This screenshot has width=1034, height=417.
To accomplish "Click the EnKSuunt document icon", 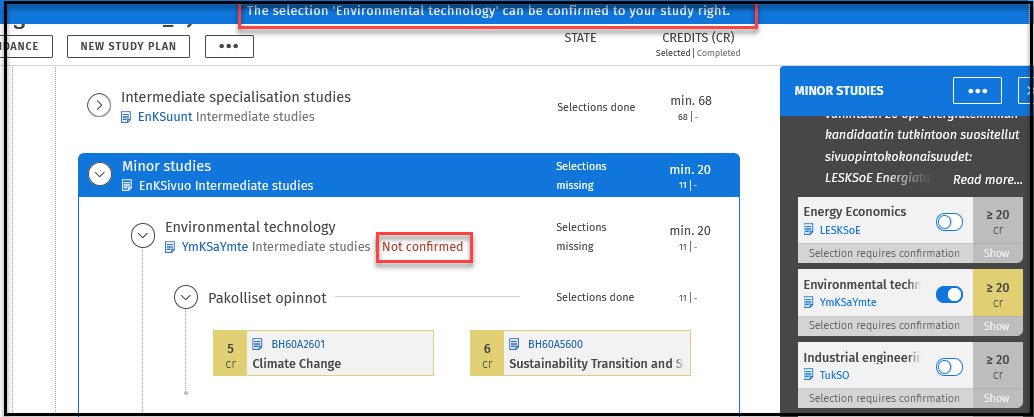I will (127, 117).
